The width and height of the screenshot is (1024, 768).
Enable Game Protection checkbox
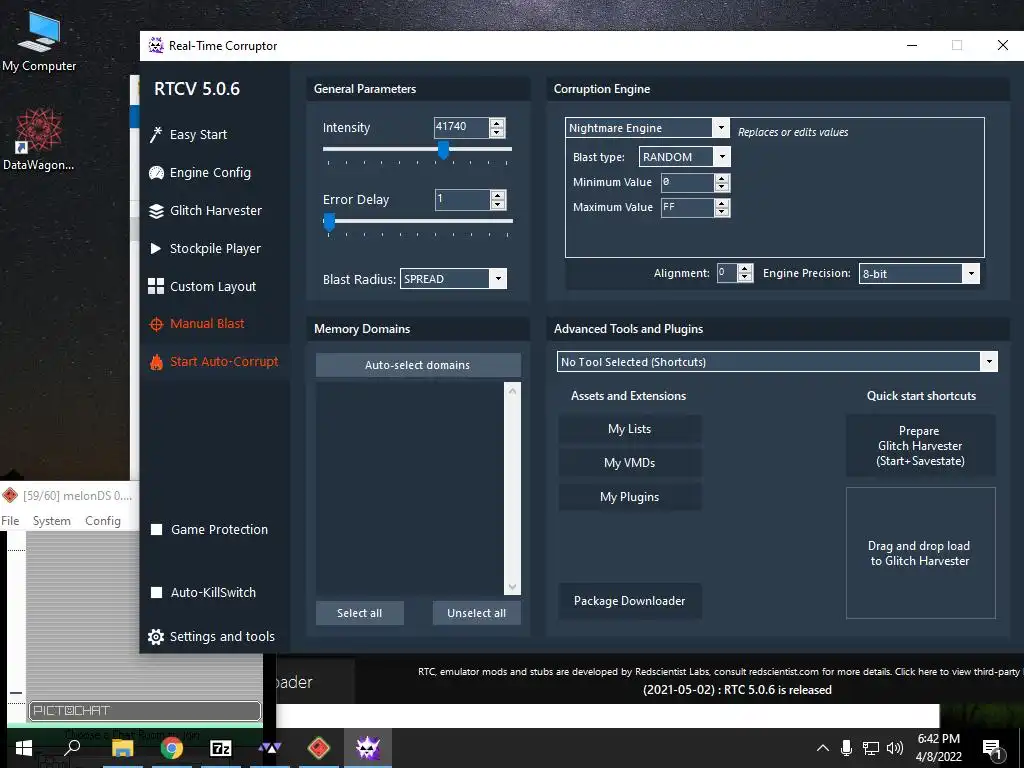pyautogui.click(x=157, y=530)
